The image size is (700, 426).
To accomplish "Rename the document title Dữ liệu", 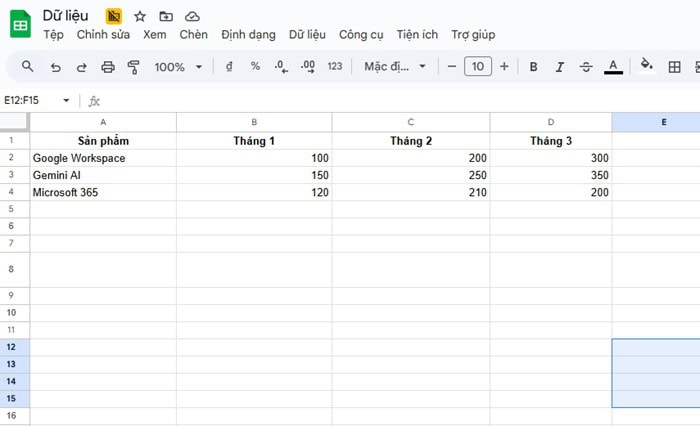I will tap(66, 16).
